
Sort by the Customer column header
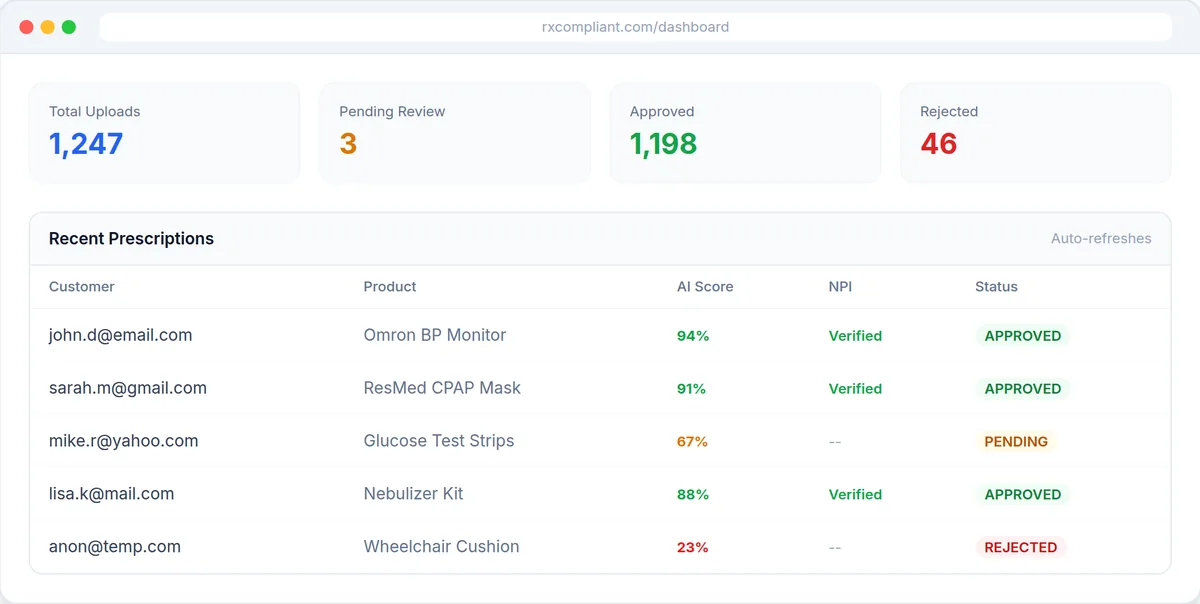pyautogui.click(x=82, y=287)
